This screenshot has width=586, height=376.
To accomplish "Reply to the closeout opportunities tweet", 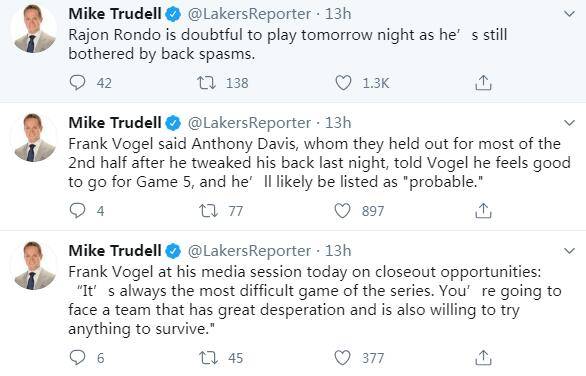I will click(x=77, y=358).
